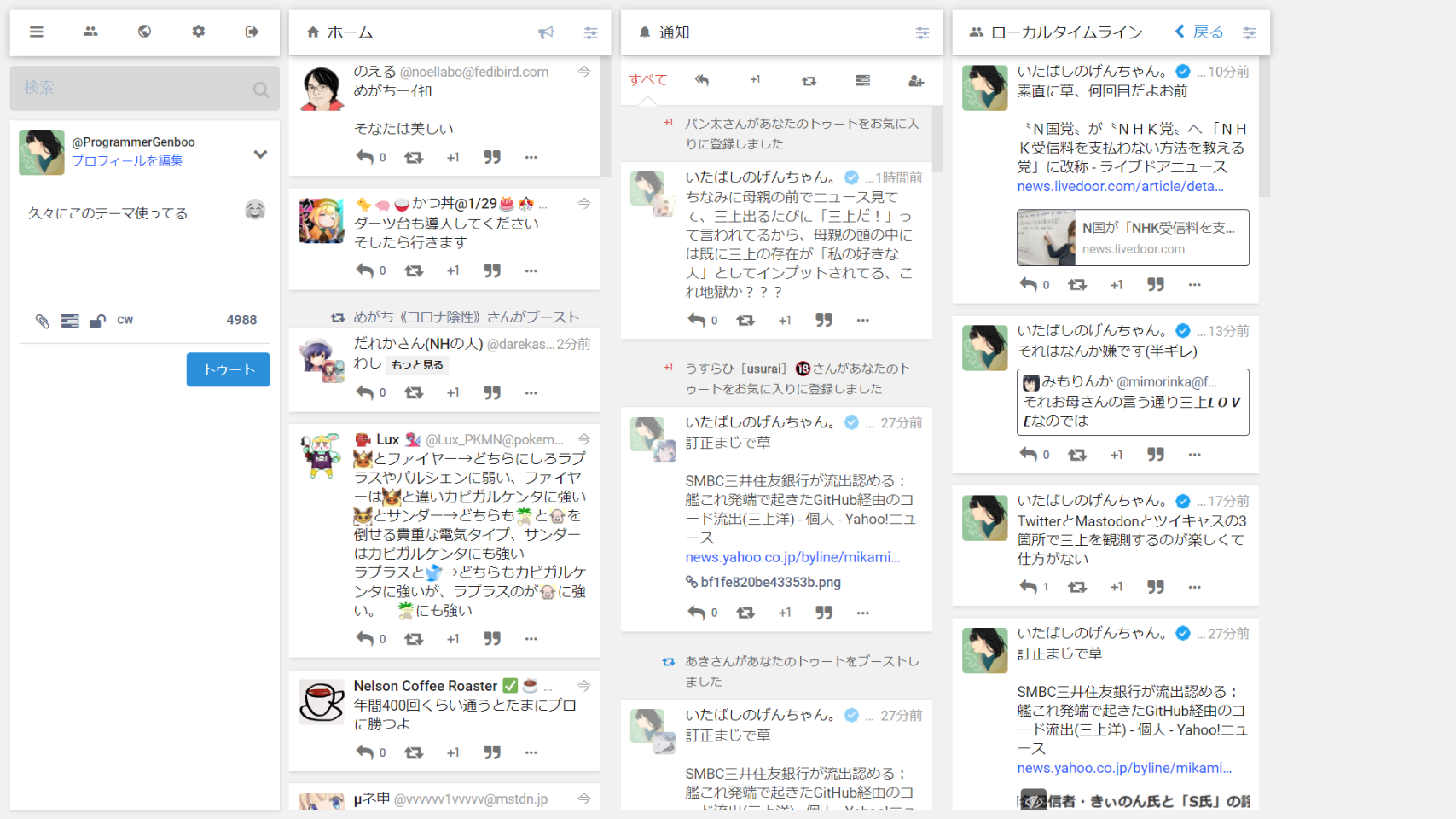Open the プロフィールを編集 link
Screen dimensions: 1456x819
click(127, 160)
